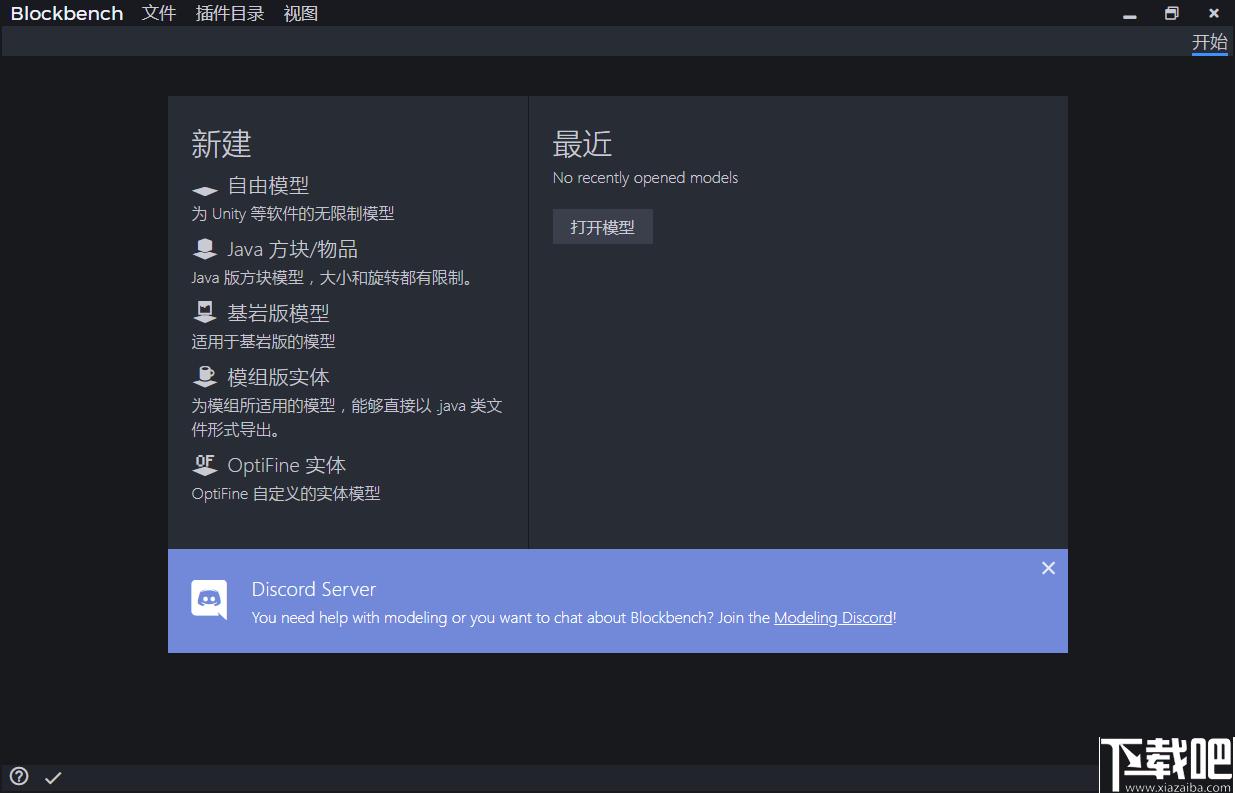
Task: Open the 视图 menu
Action: (x=301, y=13)
